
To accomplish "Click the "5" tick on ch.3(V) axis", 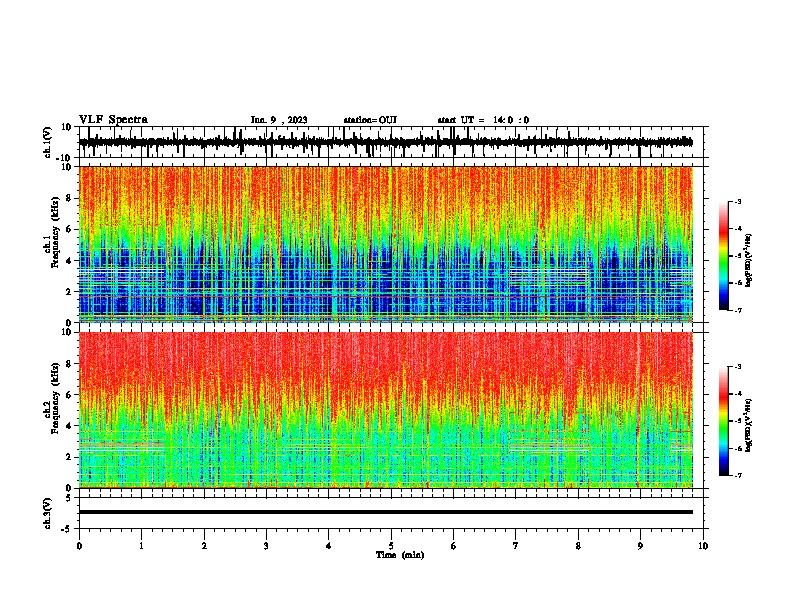I will click(x=70, y=497).
